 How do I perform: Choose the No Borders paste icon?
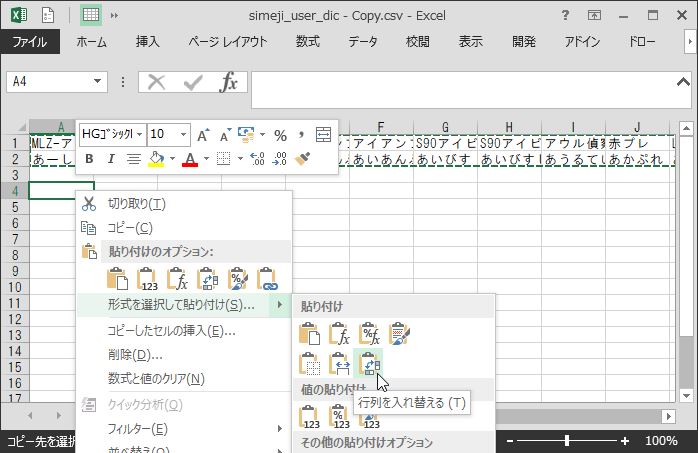(x=309, y=363)
